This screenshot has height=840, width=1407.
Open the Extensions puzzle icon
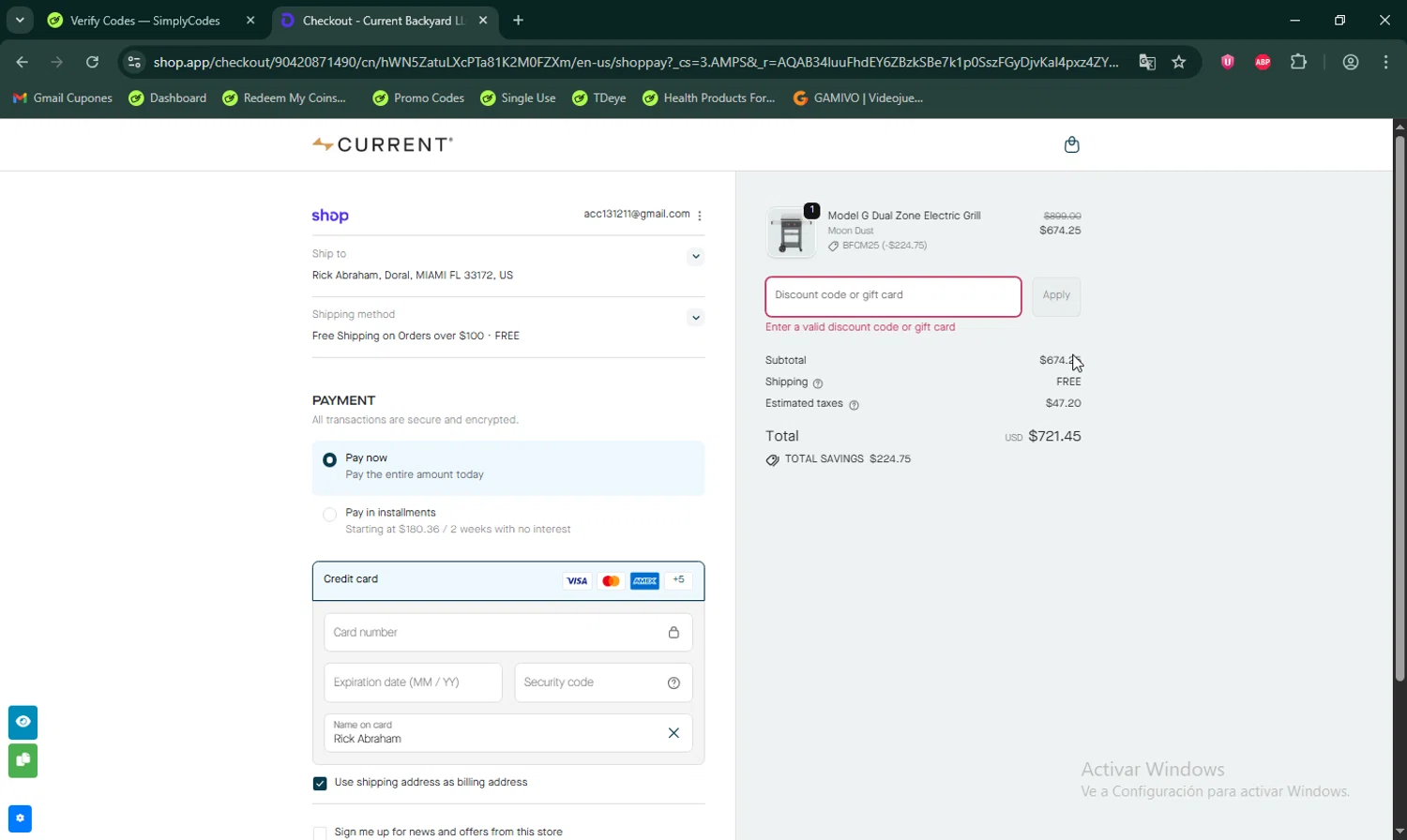(x=1298, y=62)
